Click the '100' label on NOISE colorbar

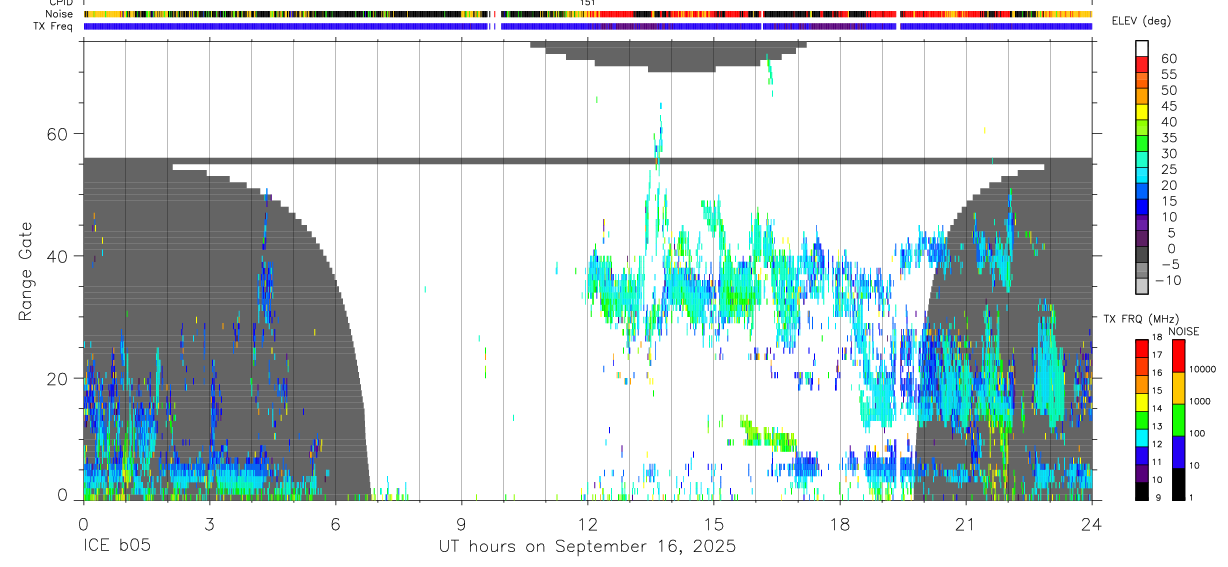coord(1197,433)
